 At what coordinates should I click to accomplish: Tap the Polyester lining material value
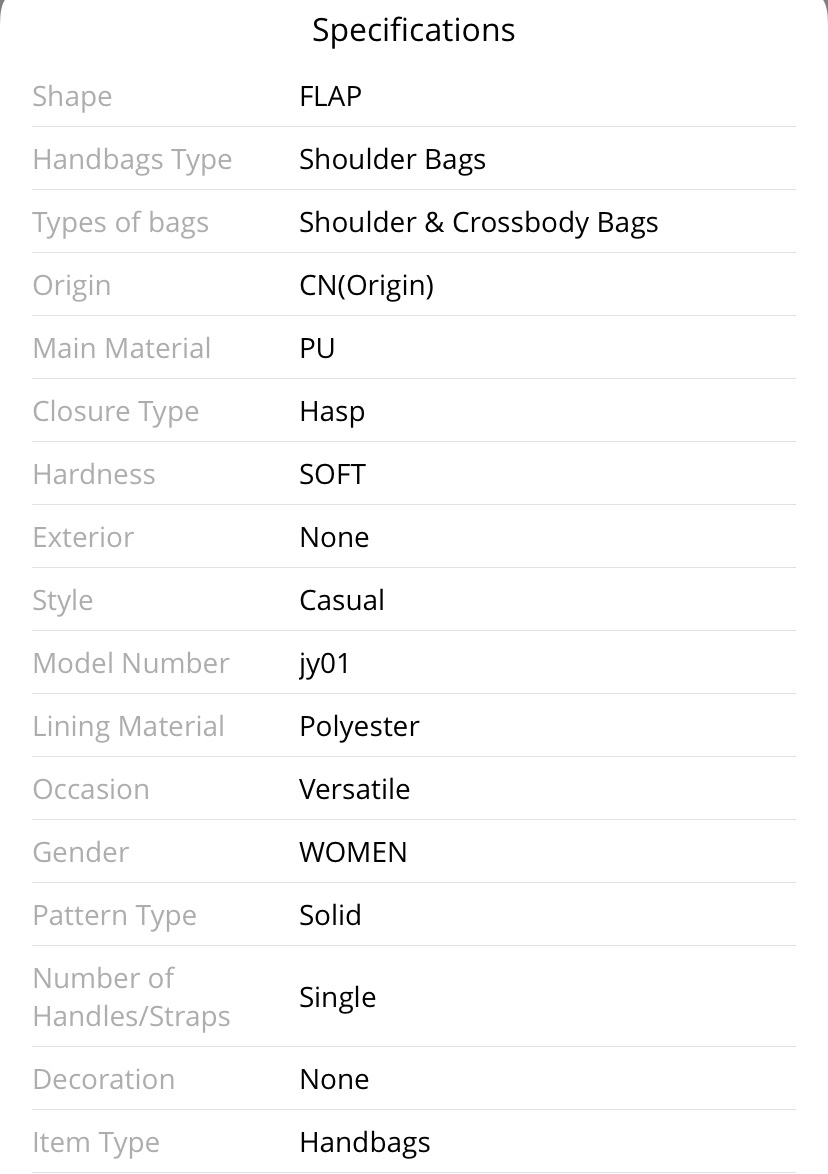pyautogui.click(x=359, y=726)
